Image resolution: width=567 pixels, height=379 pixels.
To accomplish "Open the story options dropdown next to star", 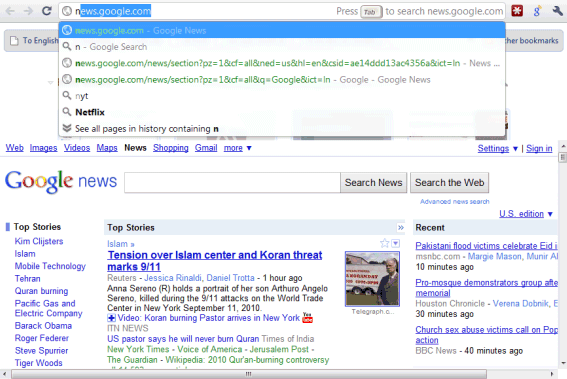I will (396, 243).
